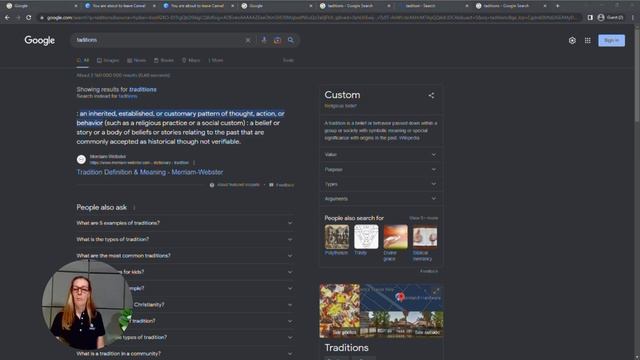Click the magnifier search icon
This screenshot has width=640, height=360.
point(291,40)
